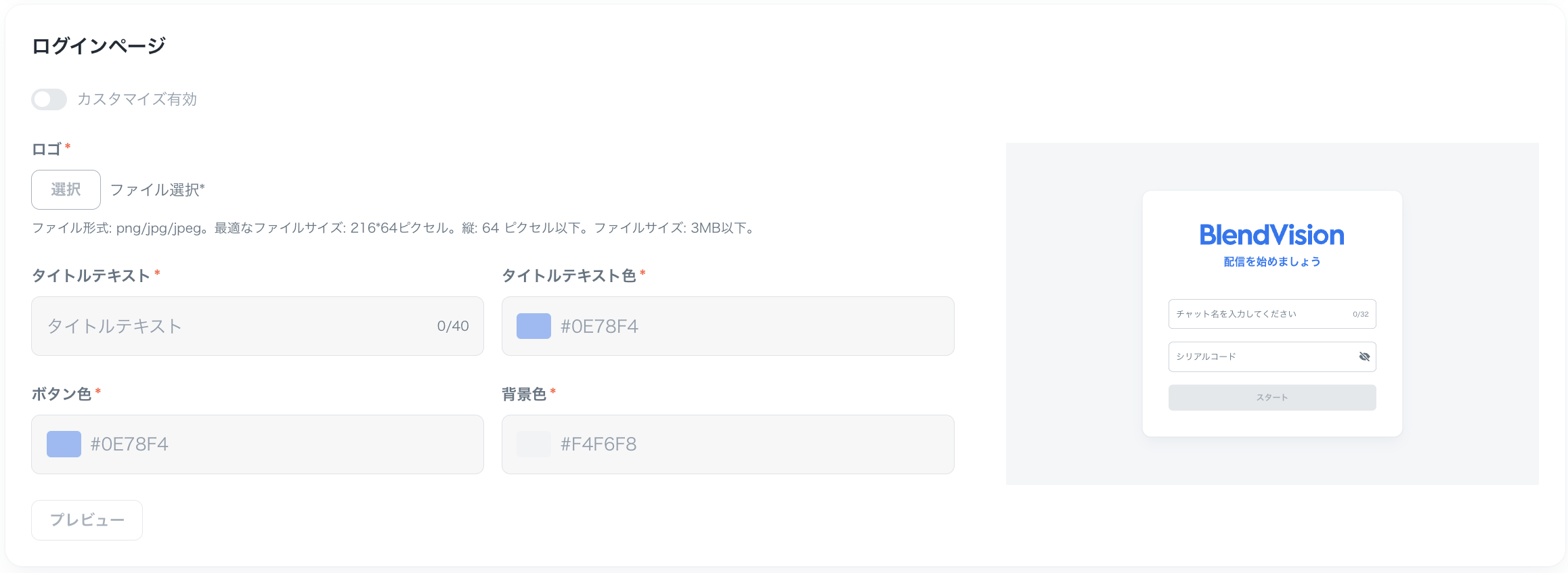Click the 選択 logo file button

click(x=66, y=189)
